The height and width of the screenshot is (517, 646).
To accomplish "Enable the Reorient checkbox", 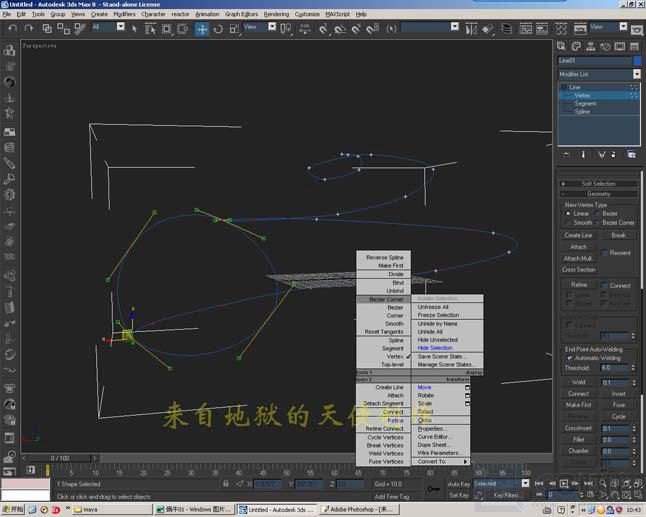I will (605, 253).
